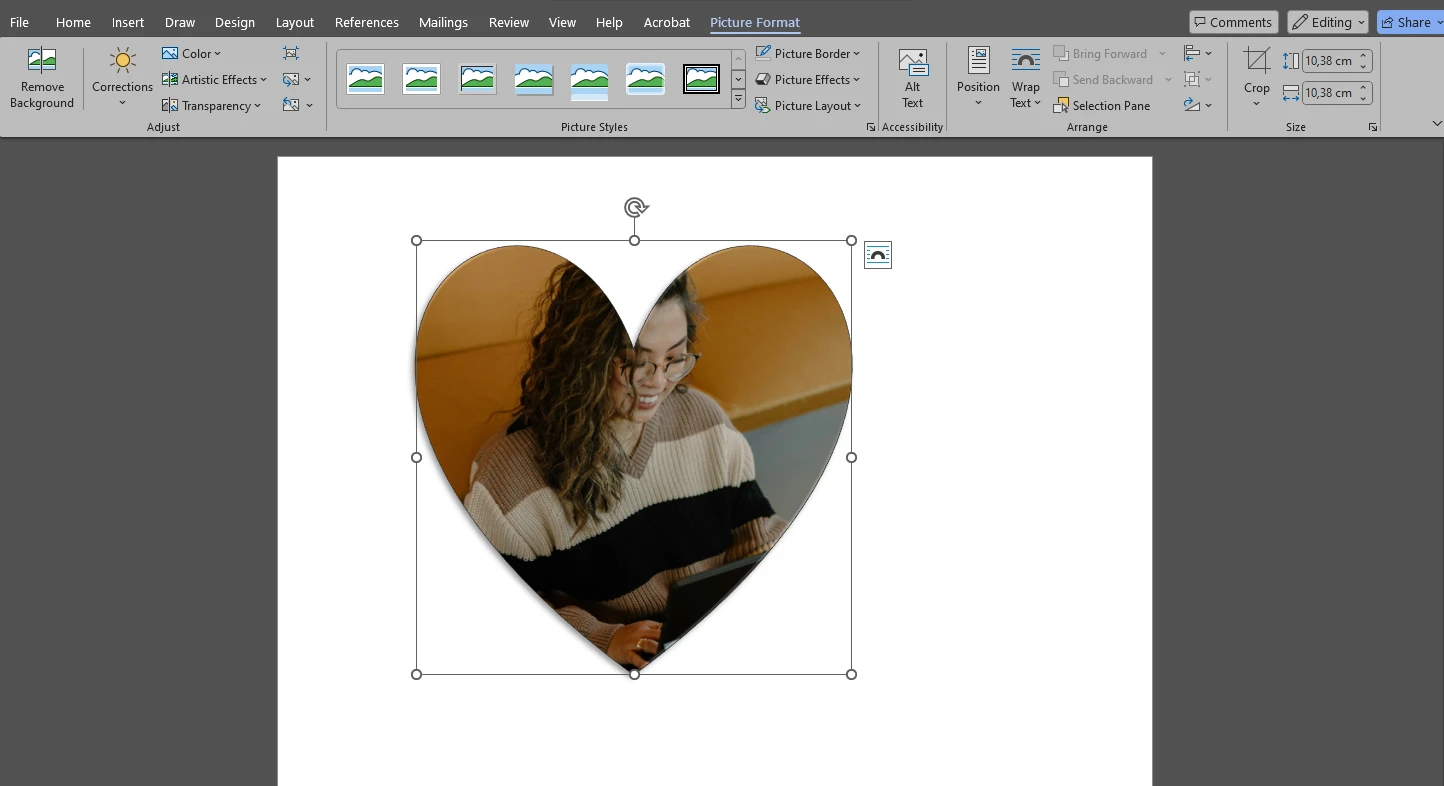Expand the Artistic Effects dropdown
Viewport: 1444px width, 786px height.
[x=263, y=80]
